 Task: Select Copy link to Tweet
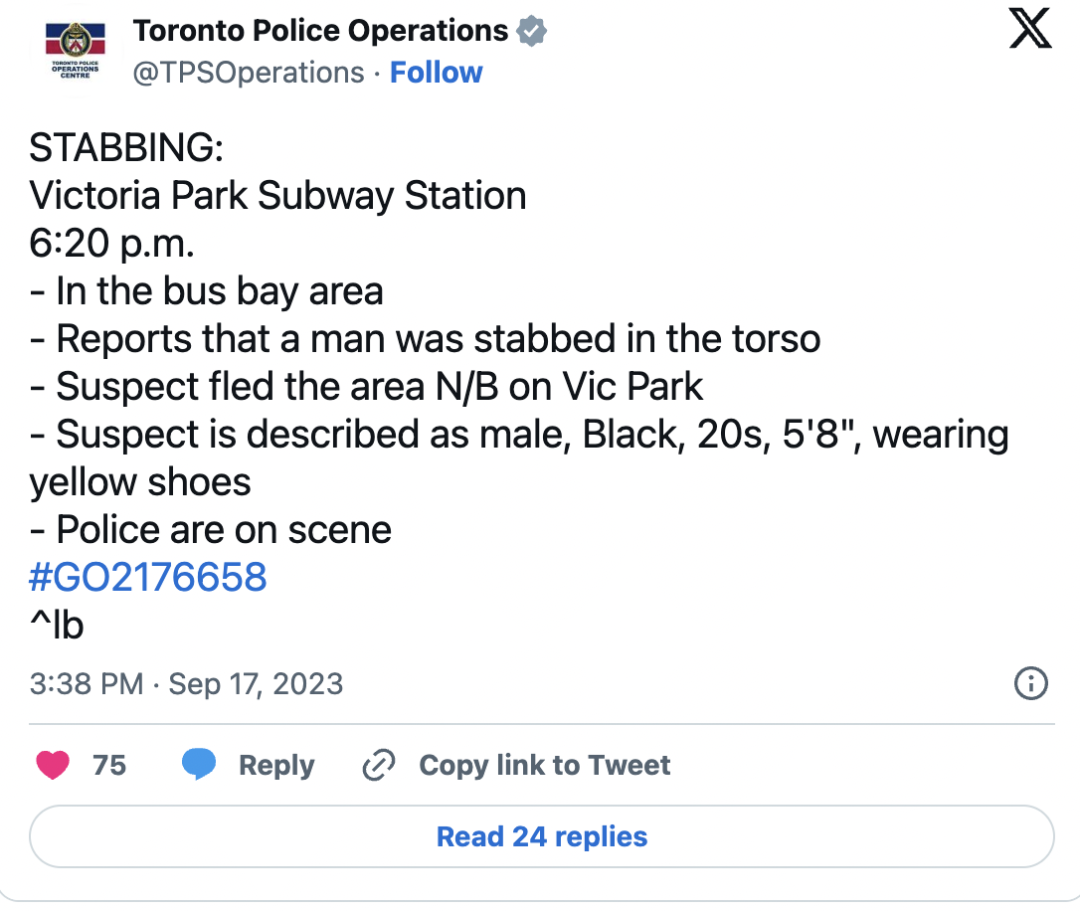coord(544,765)
